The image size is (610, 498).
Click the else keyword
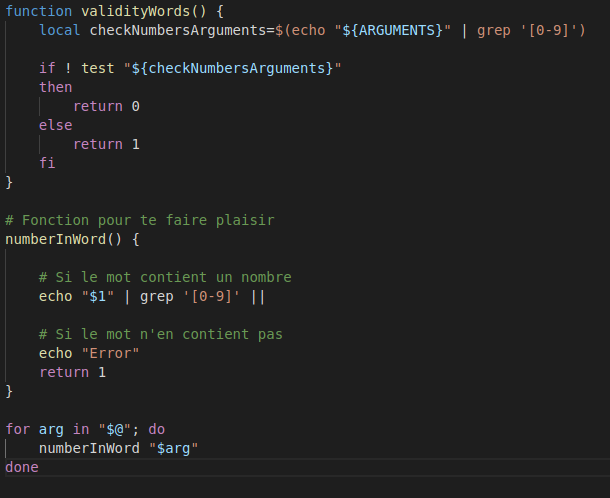56,125
